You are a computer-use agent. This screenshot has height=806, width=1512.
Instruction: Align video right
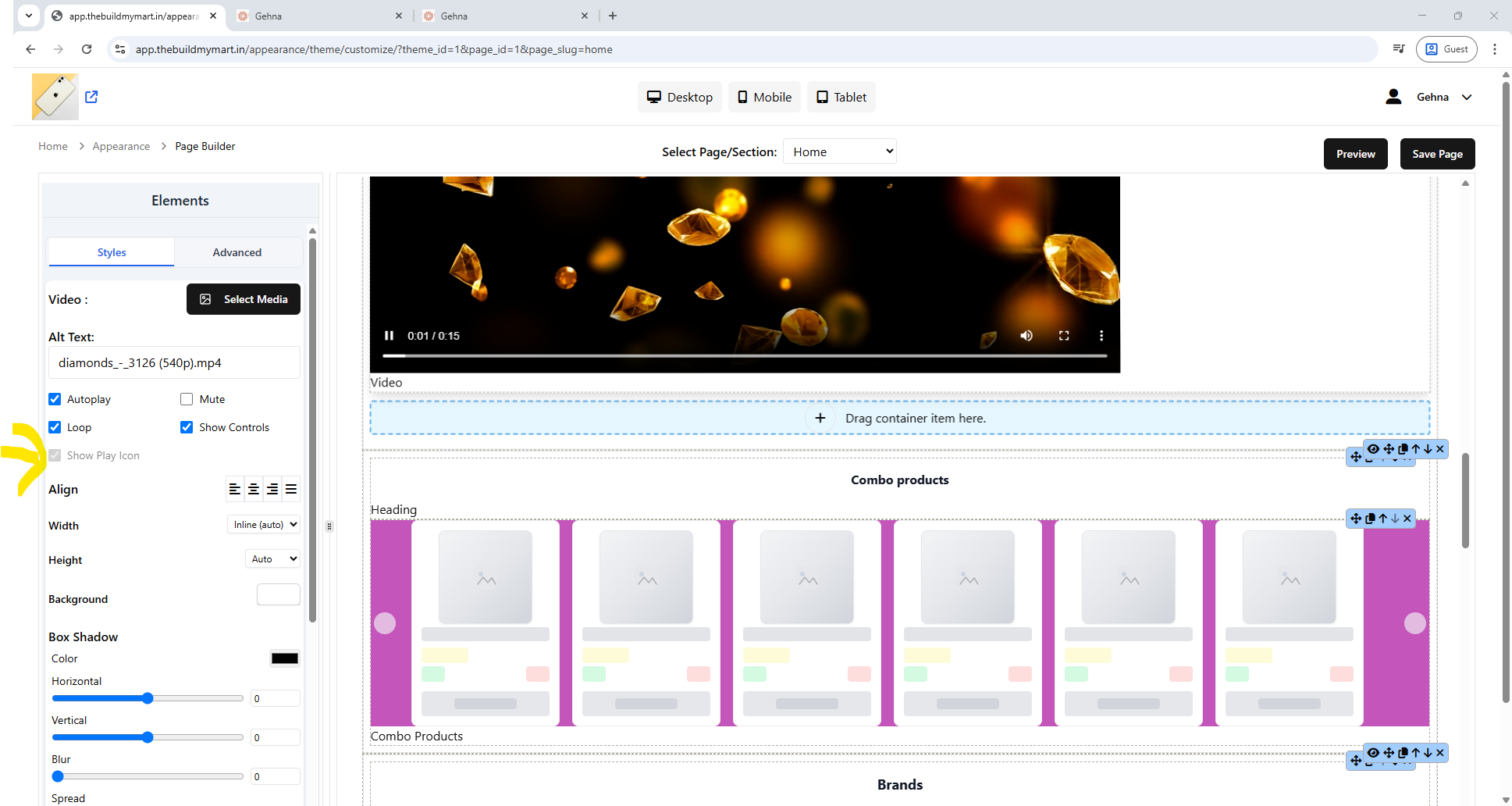point(272,489)
